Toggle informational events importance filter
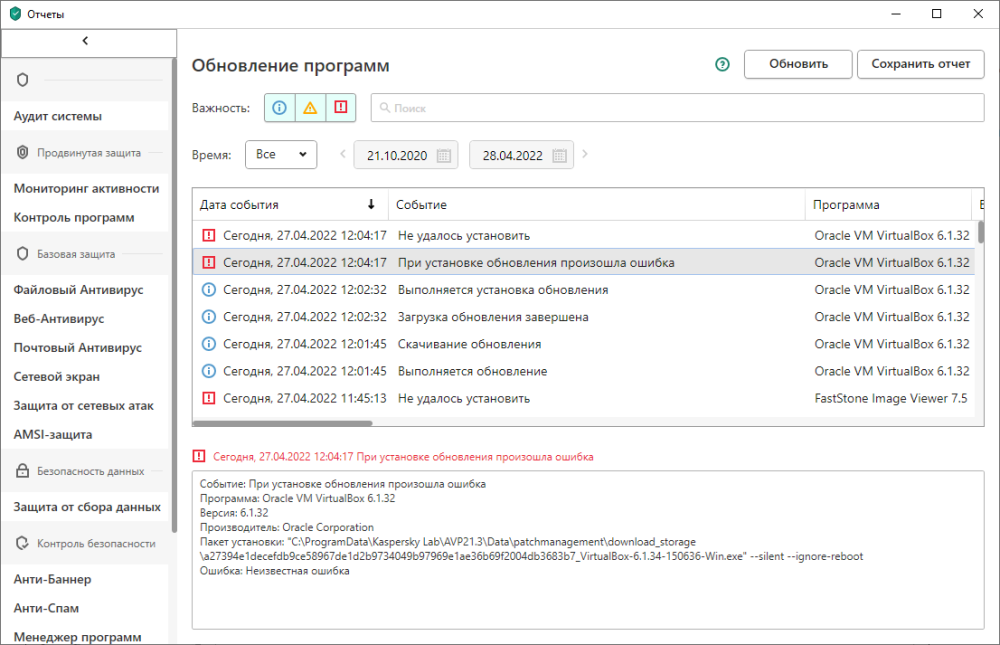Screen dimensions: 1000x645 click(x=280, y=108)
